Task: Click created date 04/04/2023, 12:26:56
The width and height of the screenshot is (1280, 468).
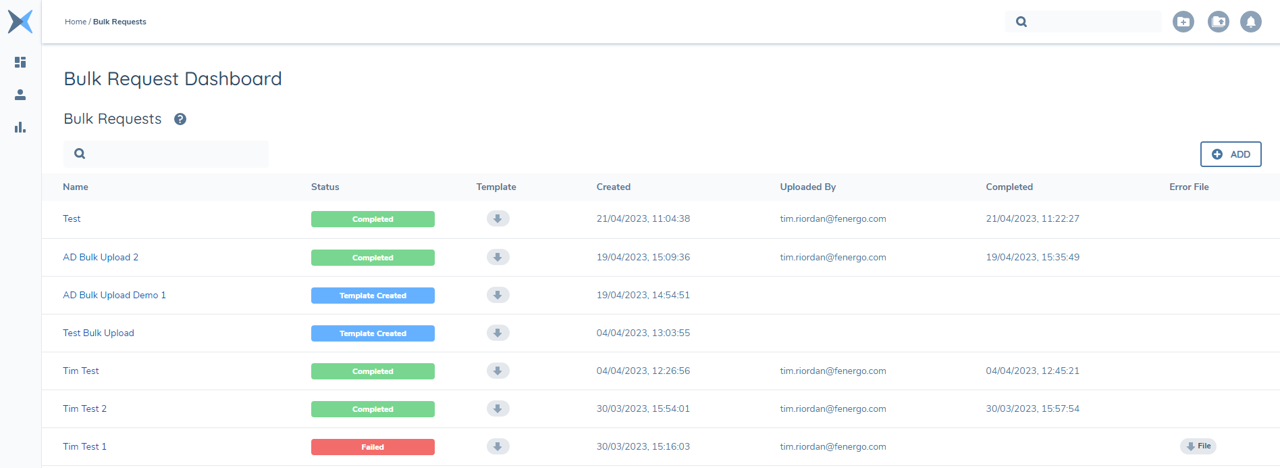Action: 643,371
